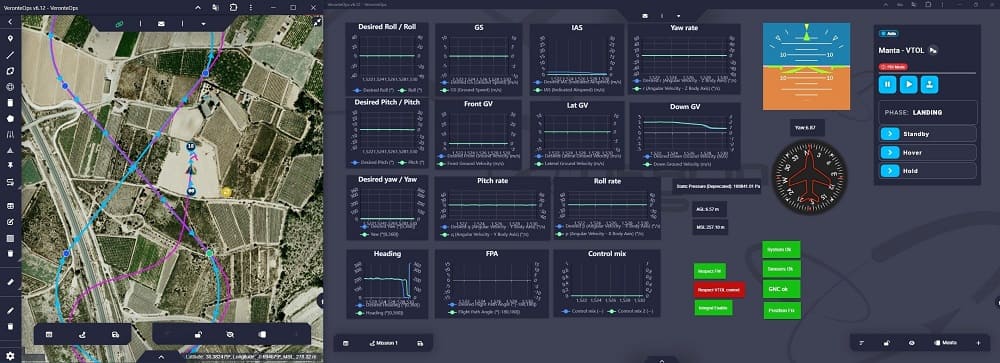Click the expand map fullscreen icon

click(x=318, y=22)
